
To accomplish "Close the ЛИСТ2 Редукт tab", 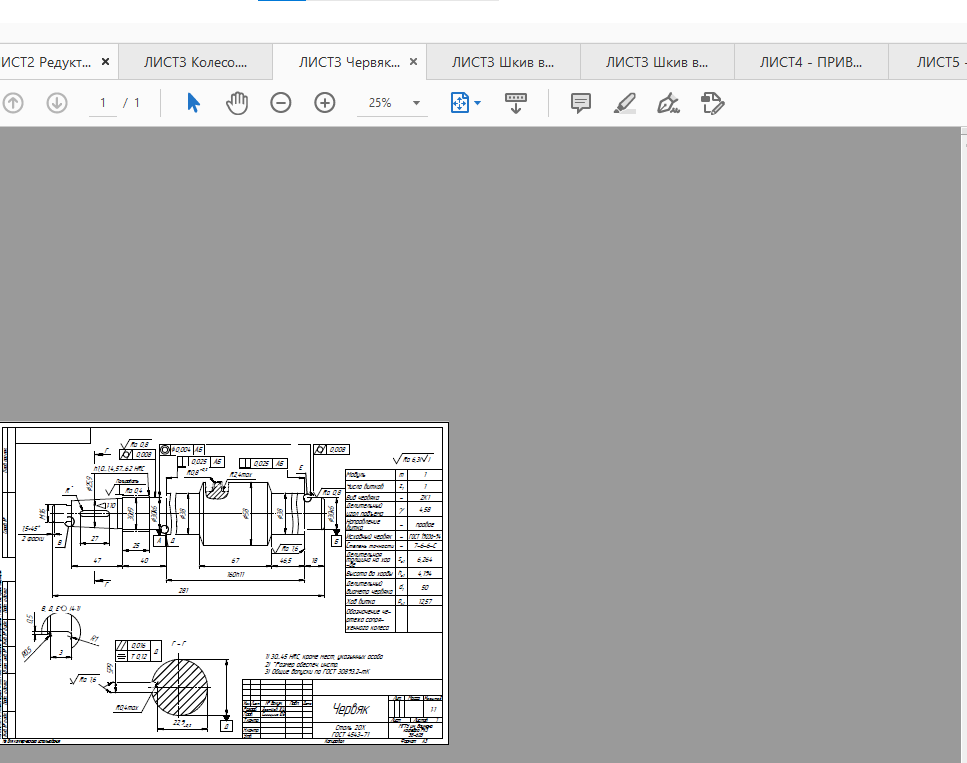I will [105, 62].
